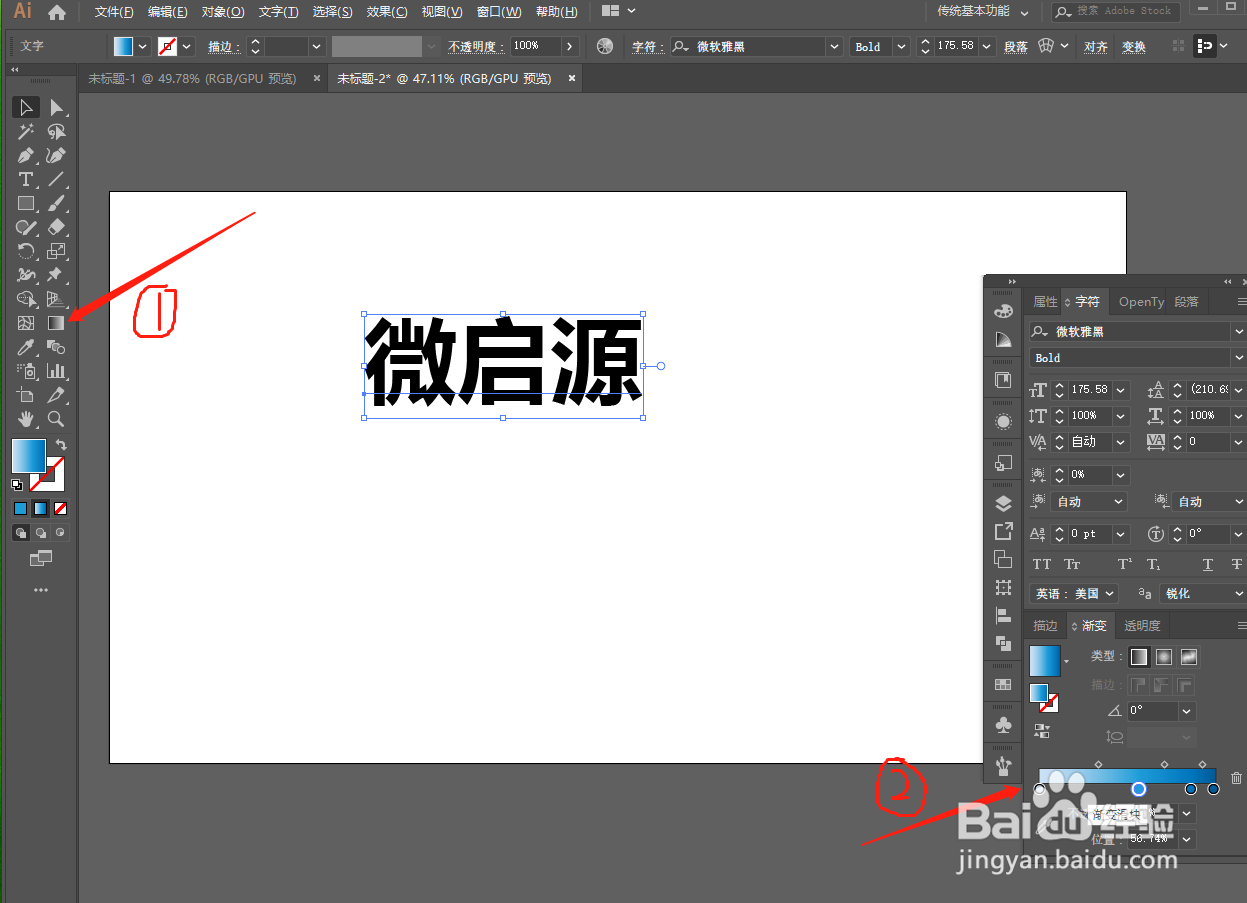Select the Gradient tool in the toolbar

pyautogui.click(x=57, y=323)
